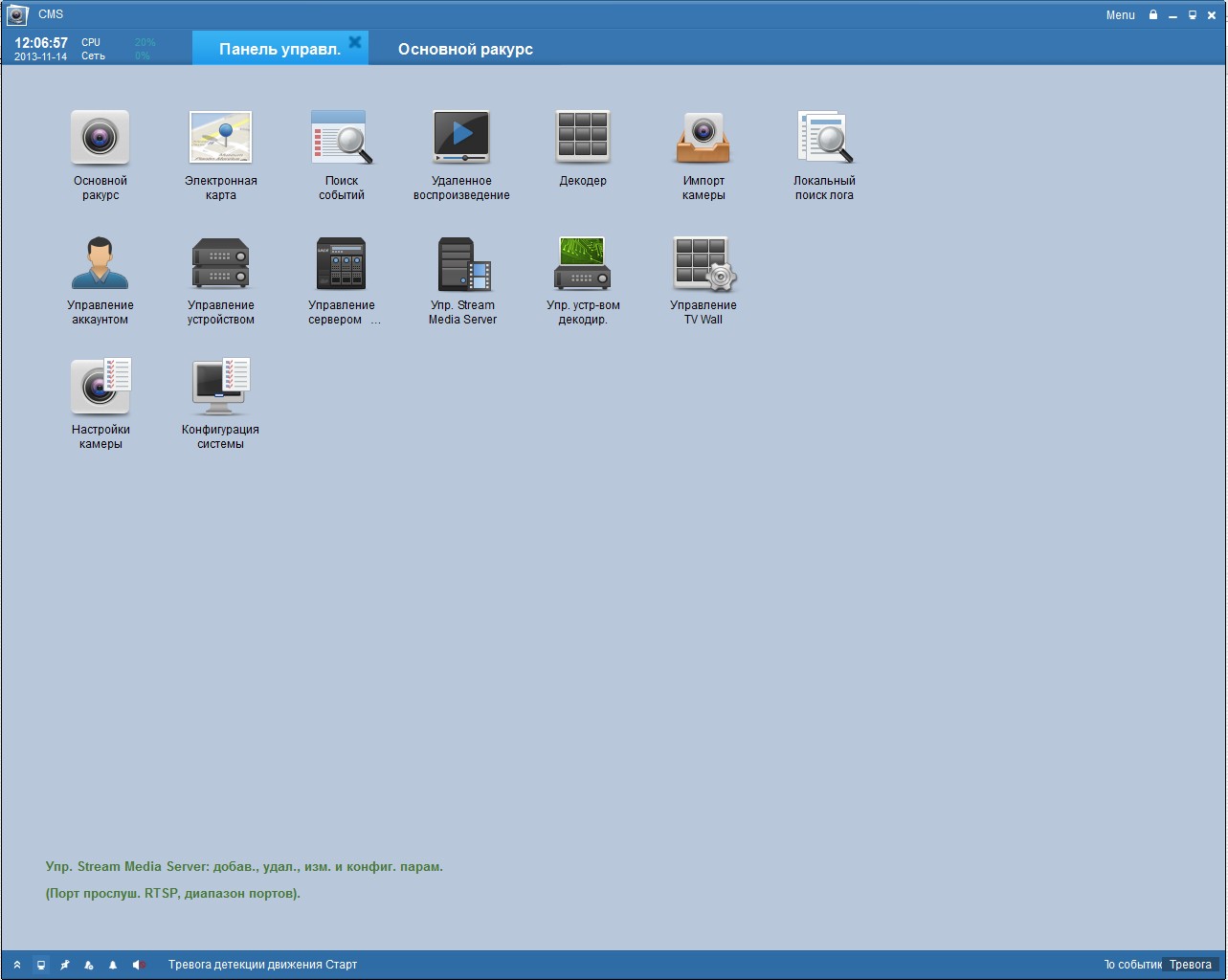Screen dimensions: 1228x980
Task: Open Упр. Stream Media Server
Action: click(463, 263)
